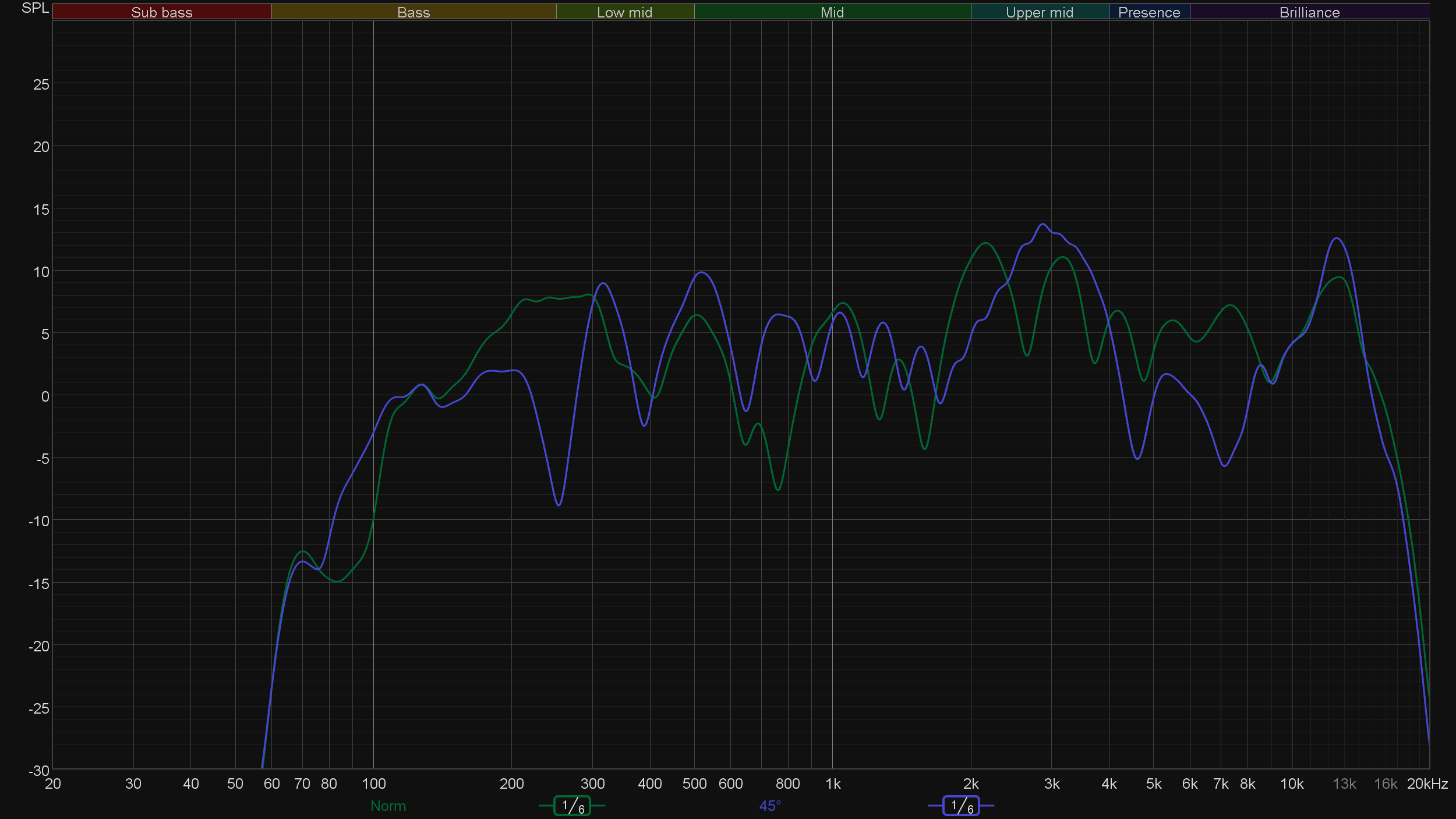Click the 20 Hz frequency axis label

coord(53,784)
